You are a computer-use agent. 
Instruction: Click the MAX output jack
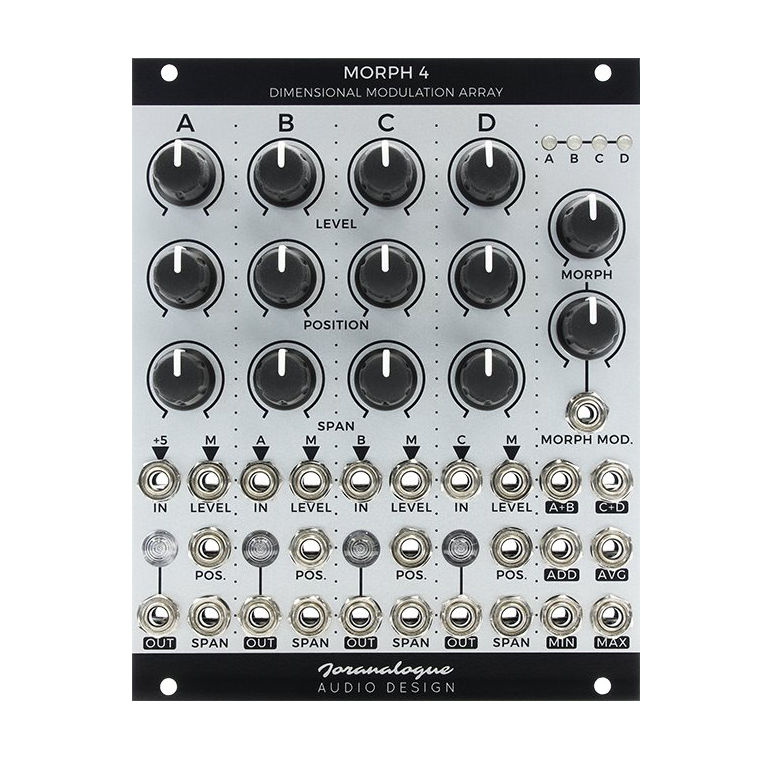611,615
